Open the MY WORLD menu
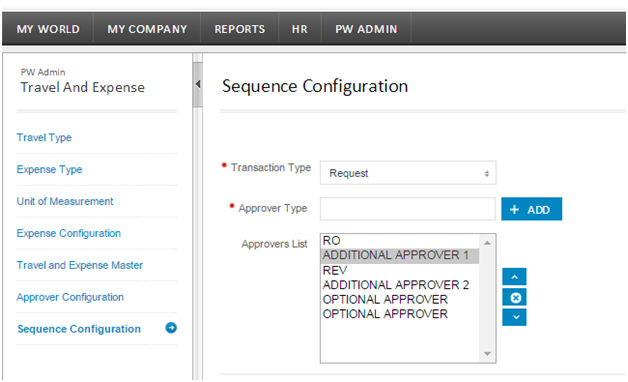The image size is (628, 382). [x=48, y=29]
